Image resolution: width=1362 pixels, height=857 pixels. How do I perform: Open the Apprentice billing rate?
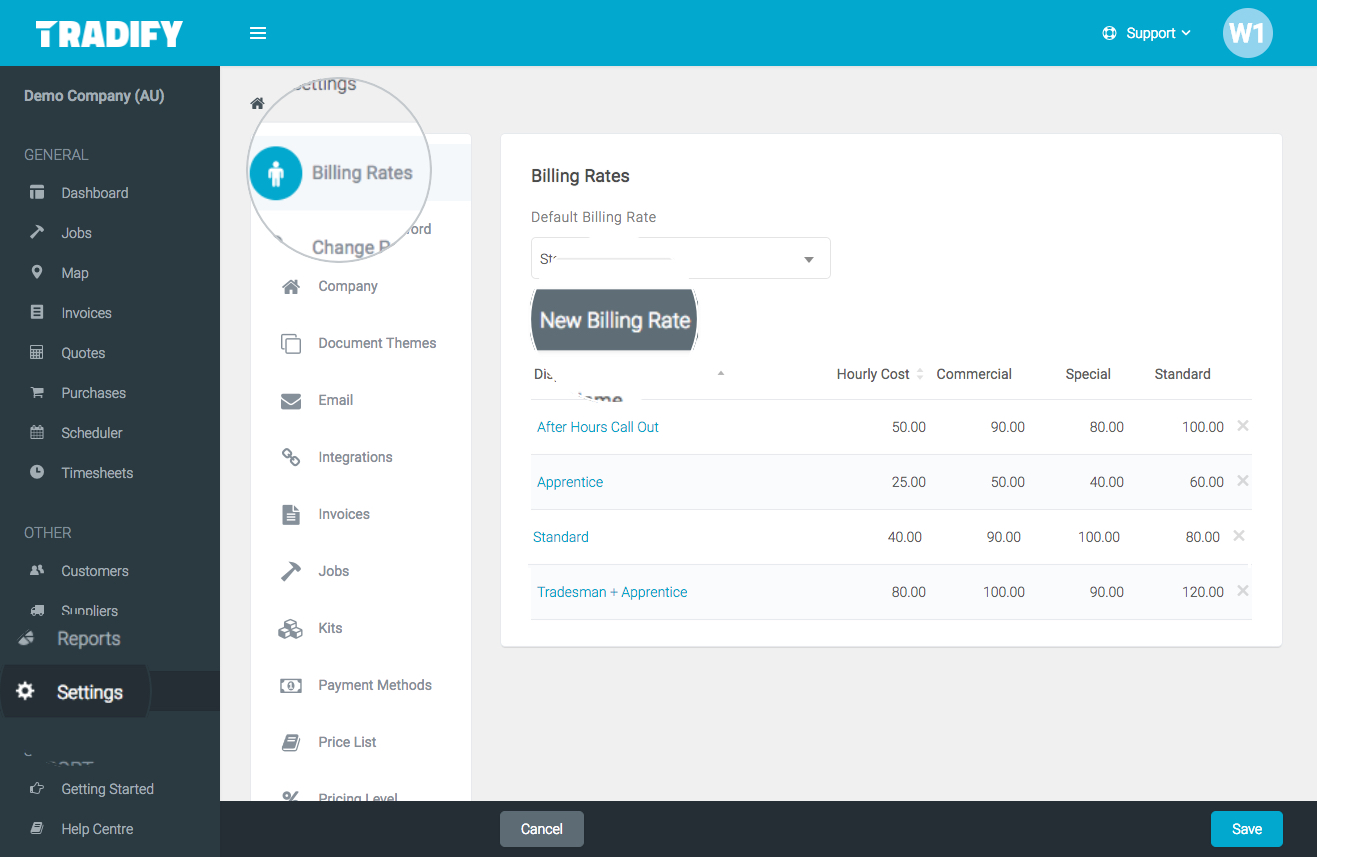(x=570, y=481)
